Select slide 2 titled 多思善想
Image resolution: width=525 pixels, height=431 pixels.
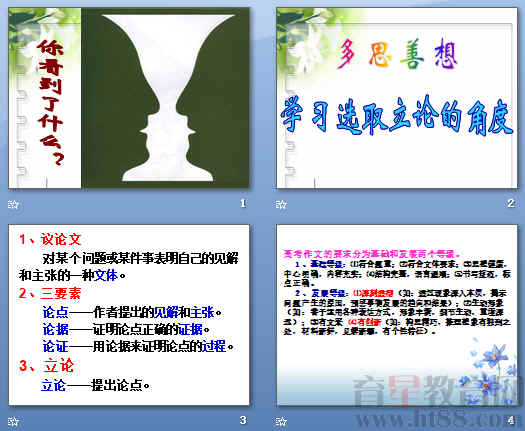[x=397, y=98]
